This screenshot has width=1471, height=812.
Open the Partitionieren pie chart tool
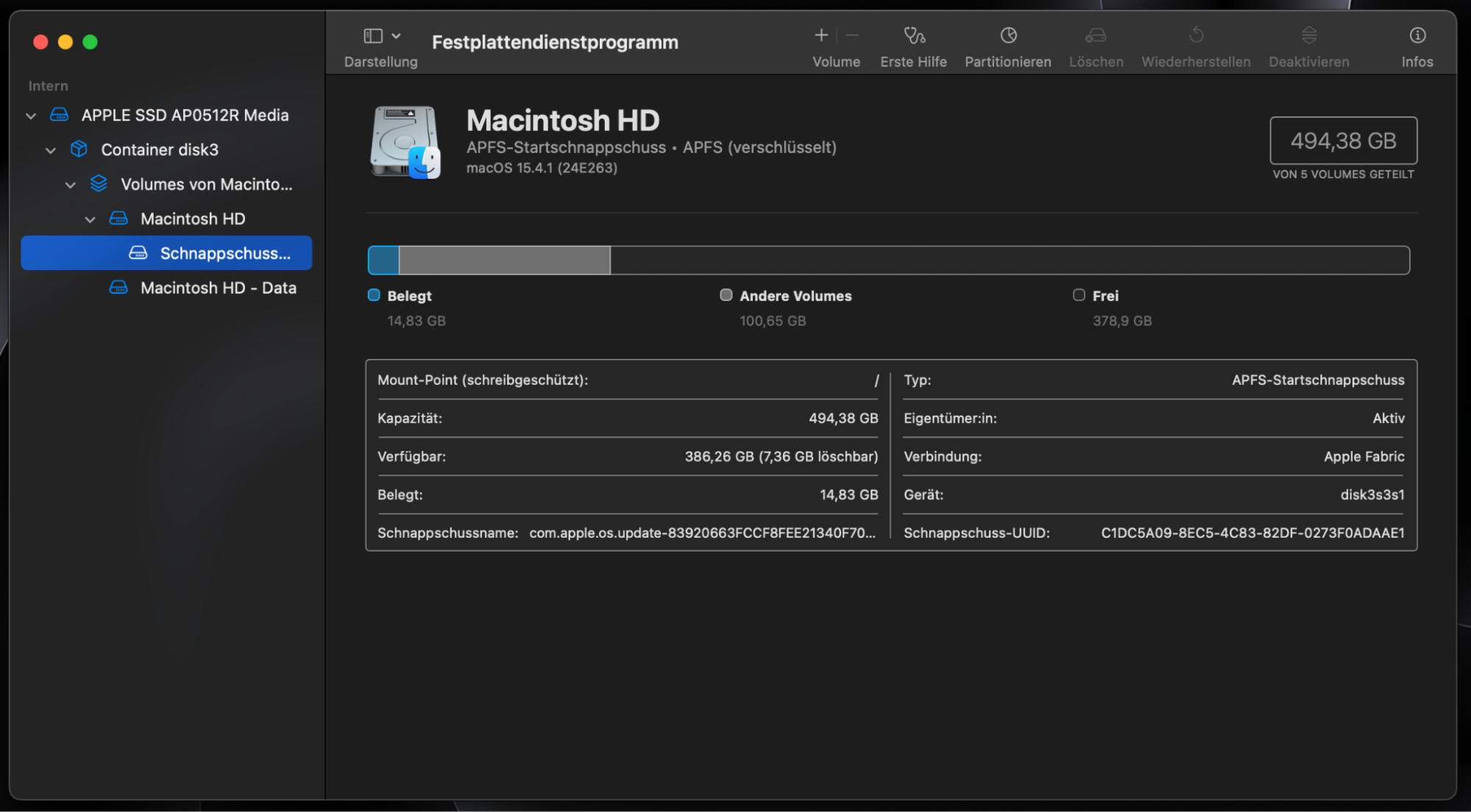(1008, 35)
